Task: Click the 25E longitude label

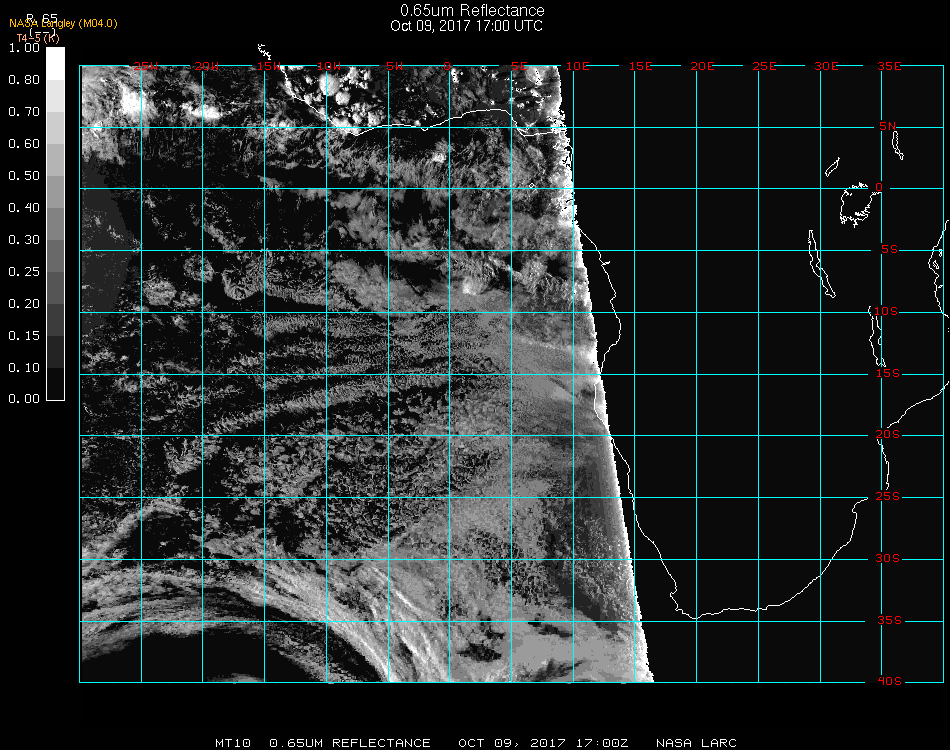Action: pyautogui.click(x=764, y=66)
